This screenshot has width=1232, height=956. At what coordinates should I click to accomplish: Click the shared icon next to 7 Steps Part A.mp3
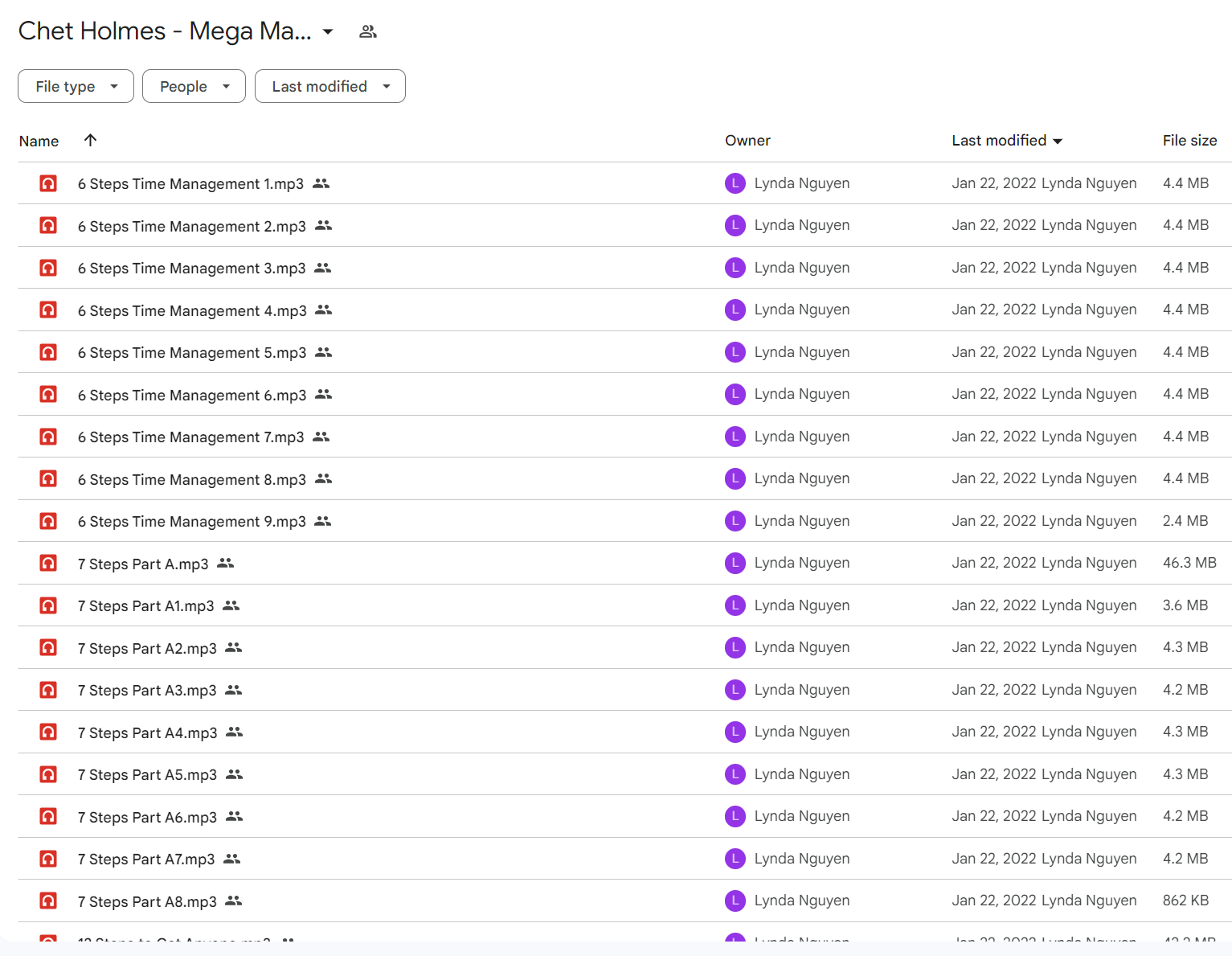point(226,563)
